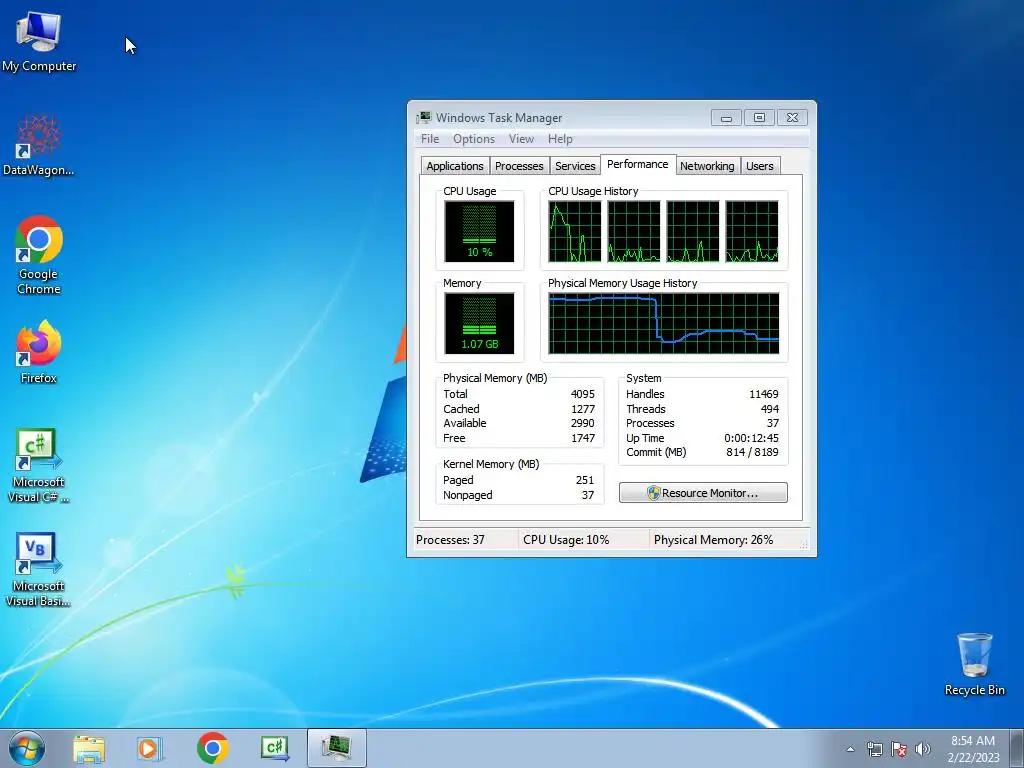Click the Handles value 11469
The width and height of the screenshot is (1024, 768).
(763, 394)
